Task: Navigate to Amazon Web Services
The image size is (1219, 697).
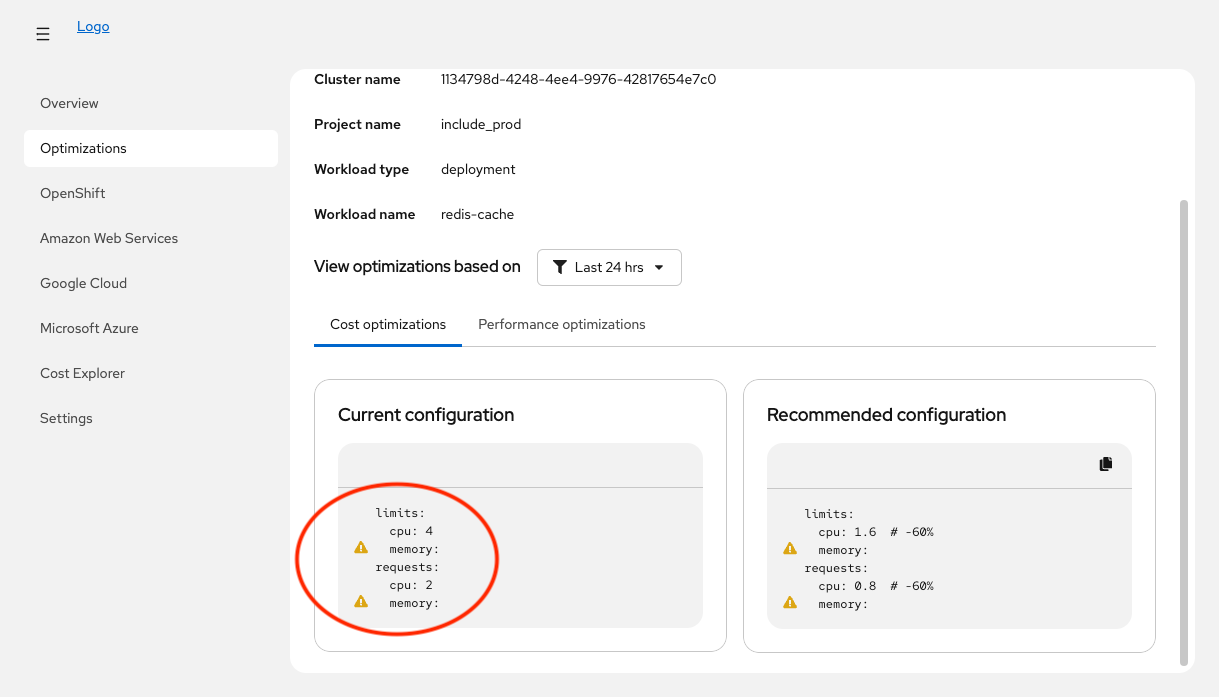Action: tap(109, 238)
